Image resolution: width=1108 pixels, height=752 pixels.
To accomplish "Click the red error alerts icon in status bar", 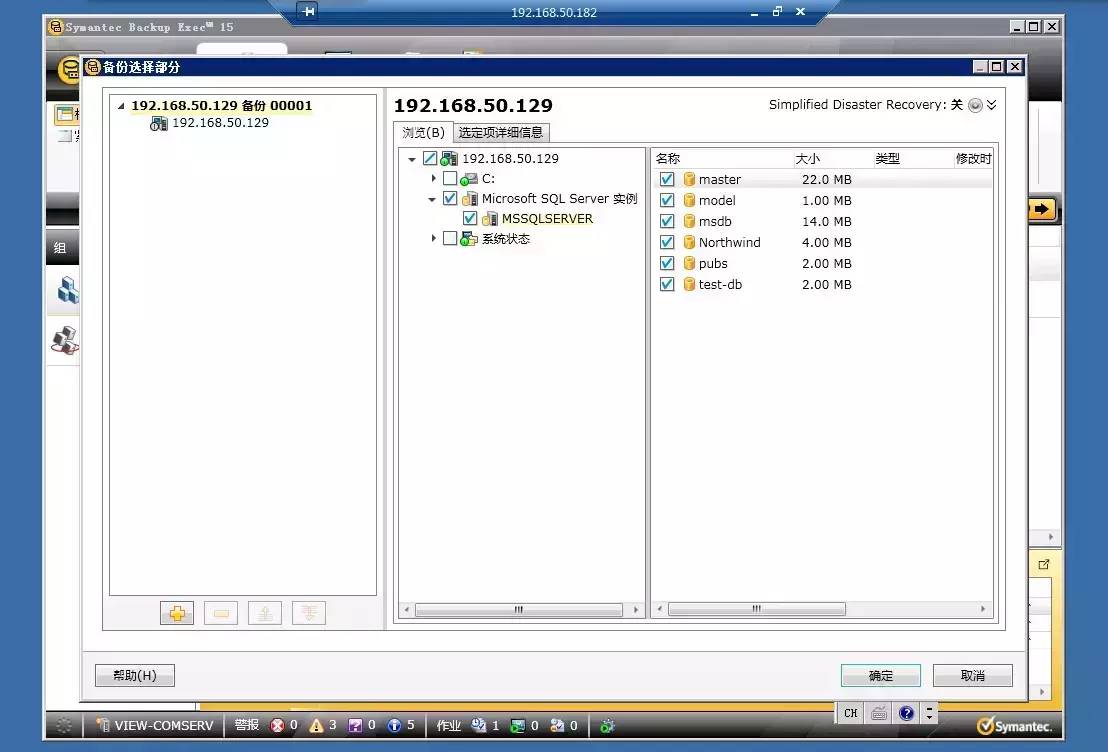I will 277,725.
